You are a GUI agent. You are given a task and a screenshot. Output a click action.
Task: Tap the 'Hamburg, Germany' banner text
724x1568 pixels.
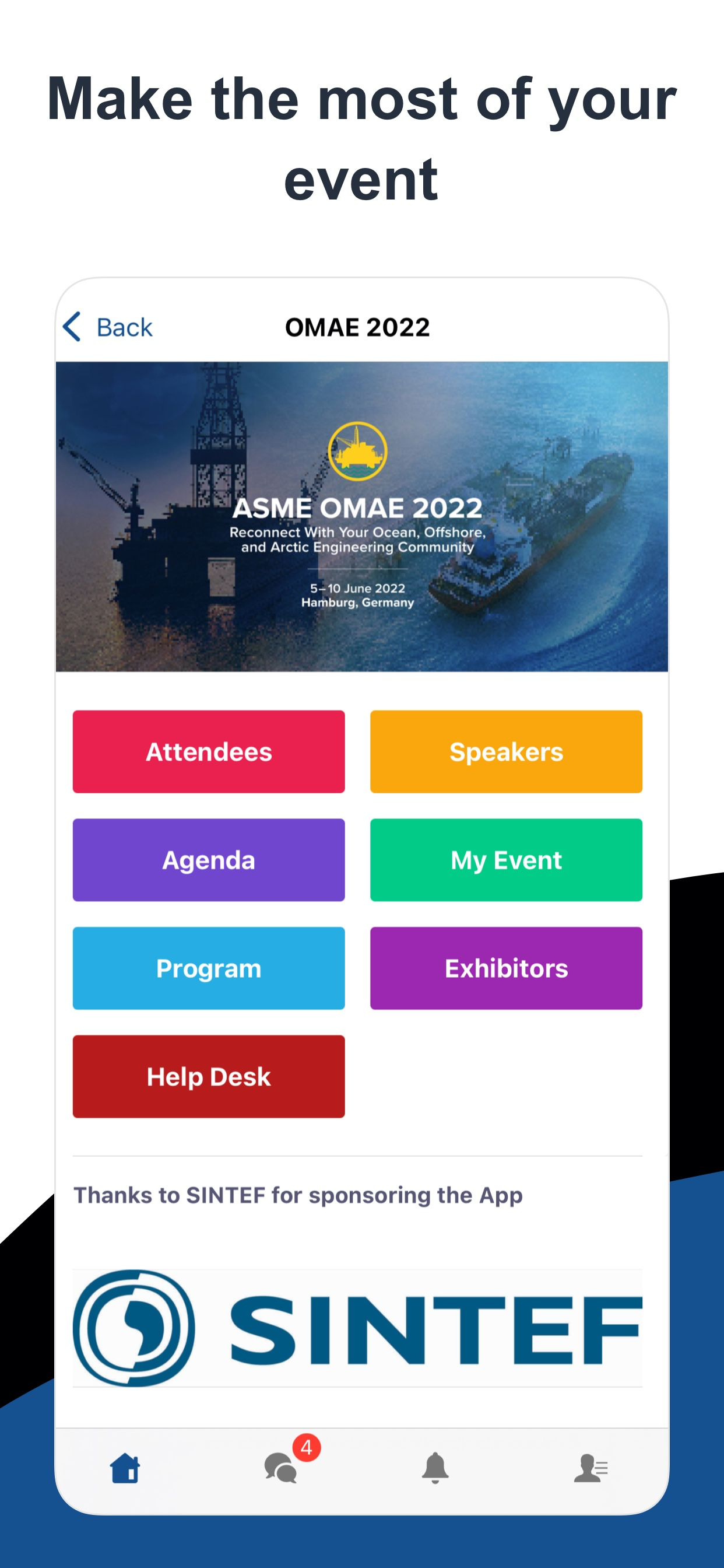coord(358,603)
